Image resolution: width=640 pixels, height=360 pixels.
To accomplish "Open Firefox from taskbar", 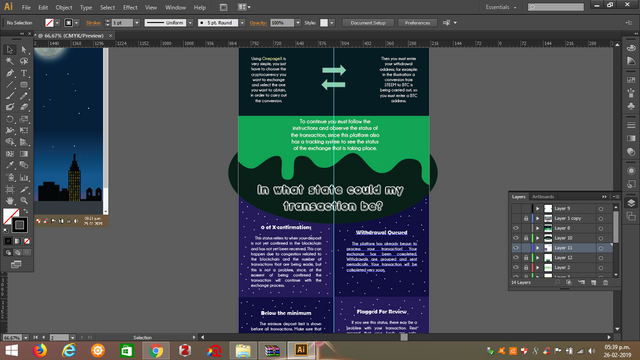I will 40,351.
